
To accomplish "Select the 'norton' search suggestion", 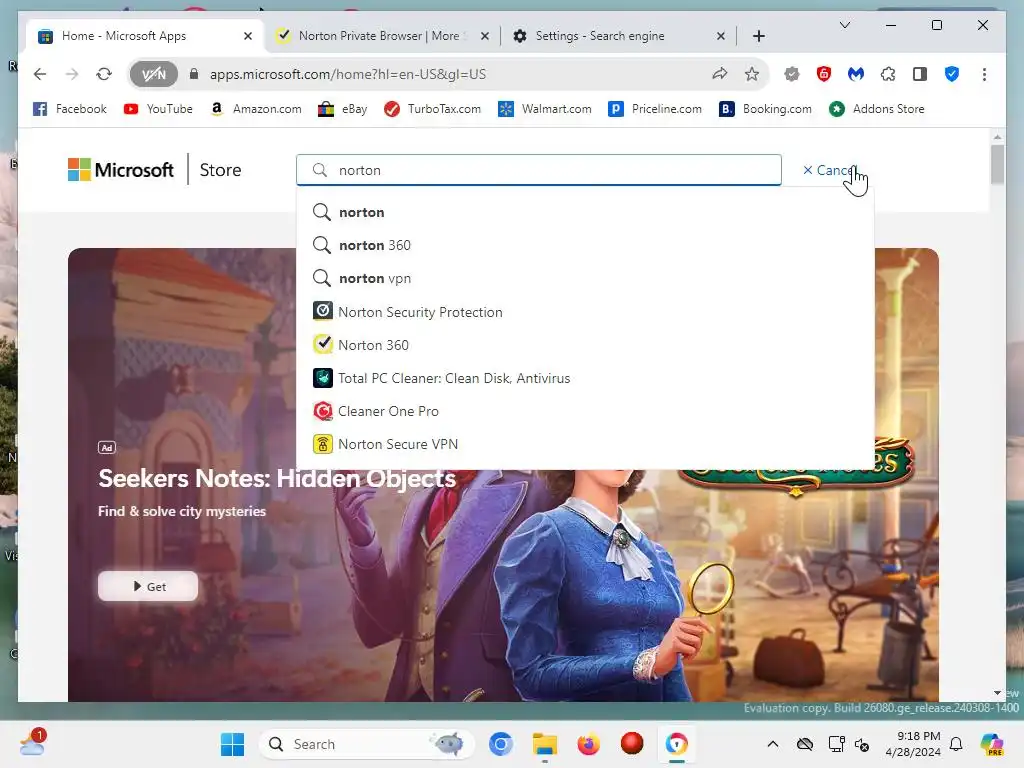I will pyautogui.click(x=585, y=212).
